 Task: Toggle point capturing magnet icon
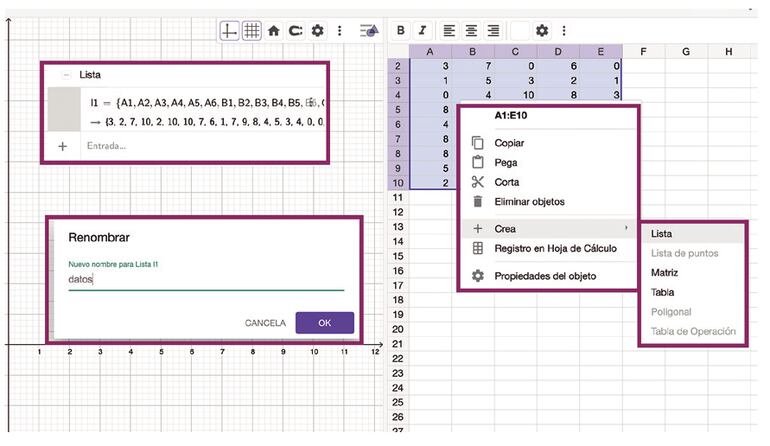click(296, 31)
